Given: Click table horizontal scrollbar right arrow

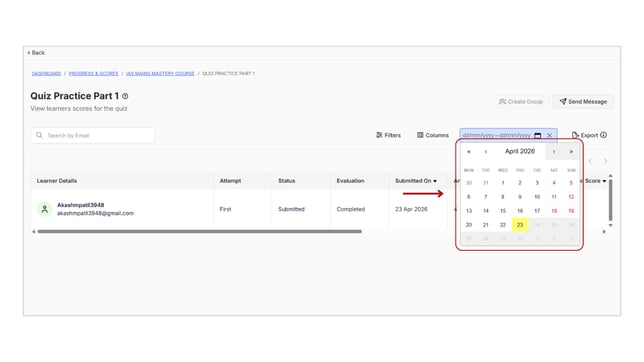Looking at the screenshot, I should [x=604, y=232].
